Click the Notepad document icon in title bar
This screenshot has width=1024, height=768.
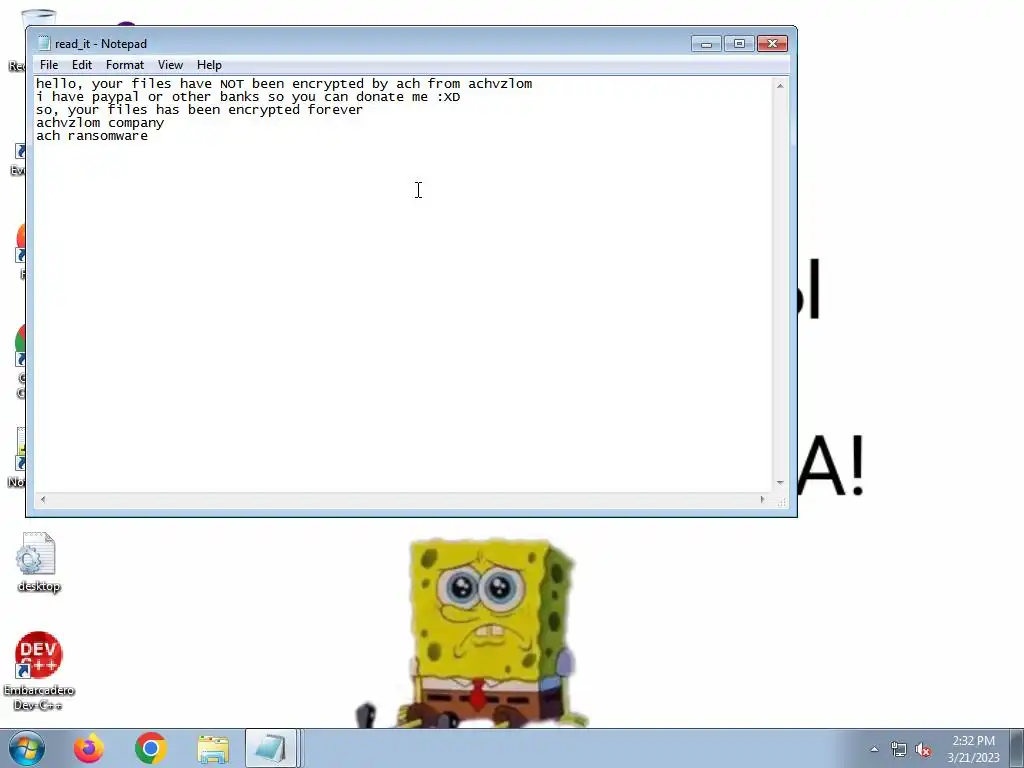[x=44, y=44]
